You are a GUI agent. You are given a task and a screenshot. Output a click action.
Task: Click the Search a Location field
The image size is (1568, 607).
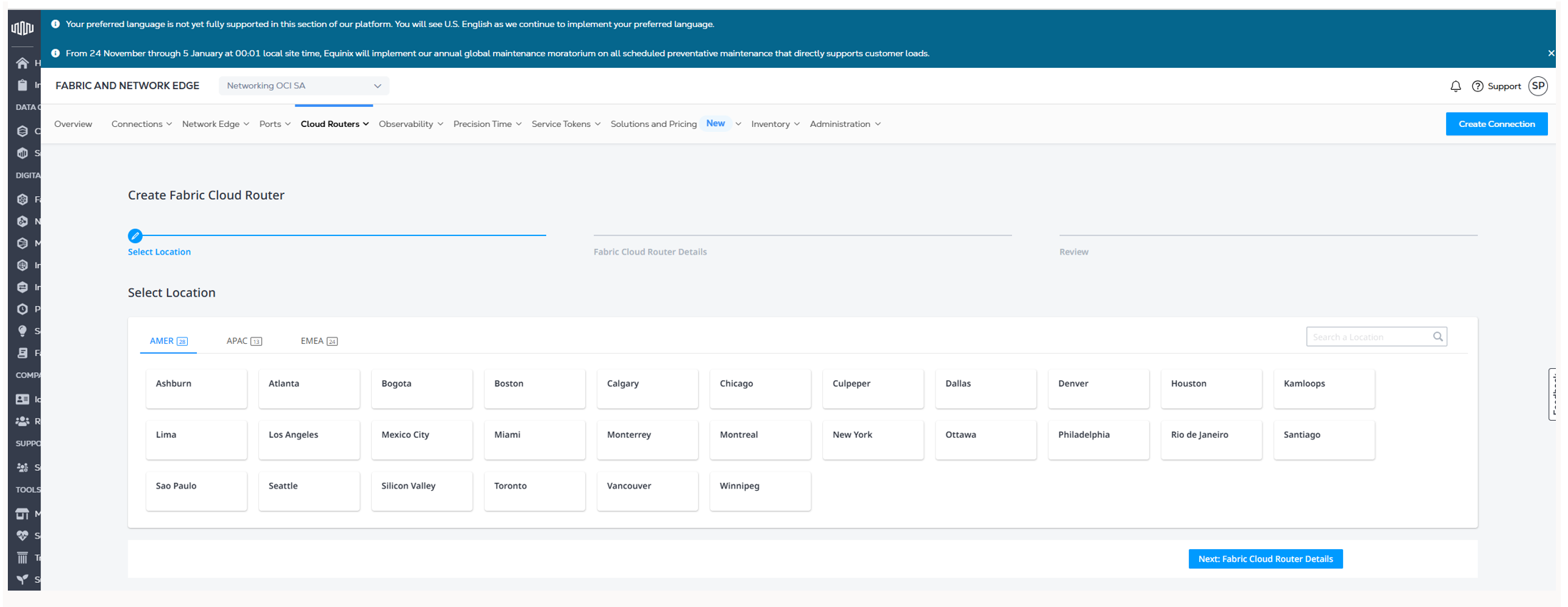coord(1368,337)
